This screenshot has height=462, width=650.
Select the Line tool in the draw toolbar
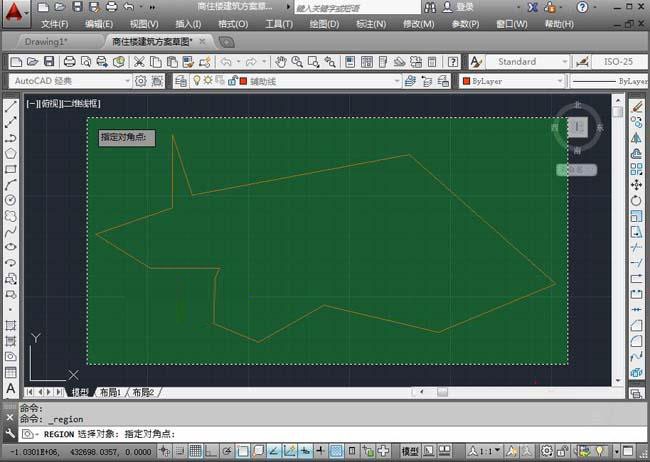click(10, 105)
